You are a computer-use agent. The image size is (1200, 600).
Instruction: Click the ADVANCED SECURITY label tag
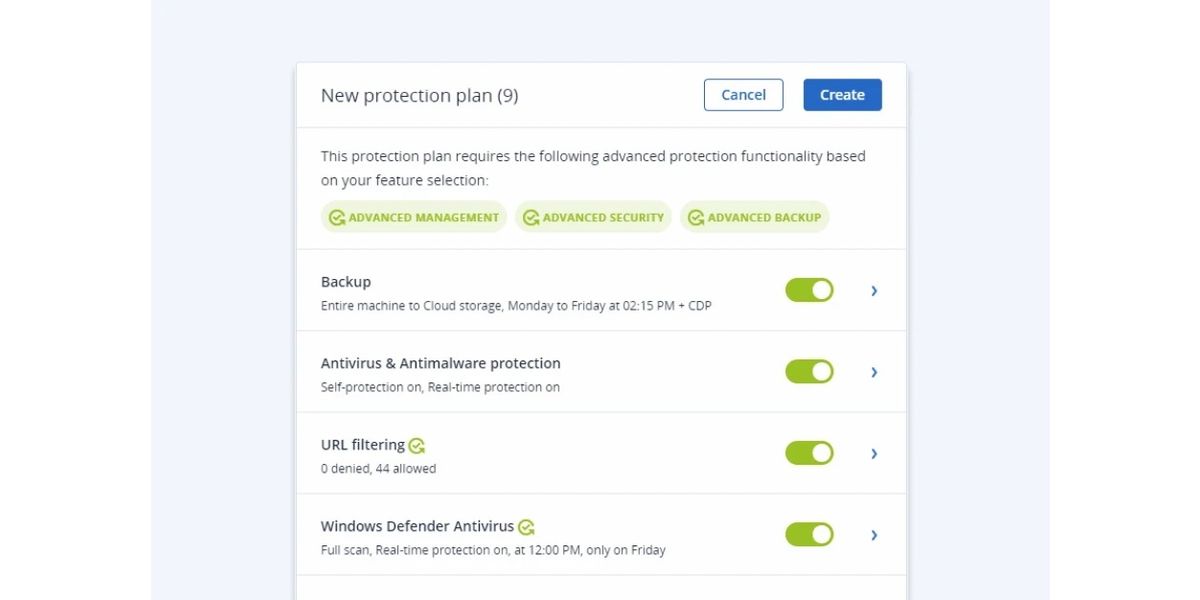[x=603, y=217]
